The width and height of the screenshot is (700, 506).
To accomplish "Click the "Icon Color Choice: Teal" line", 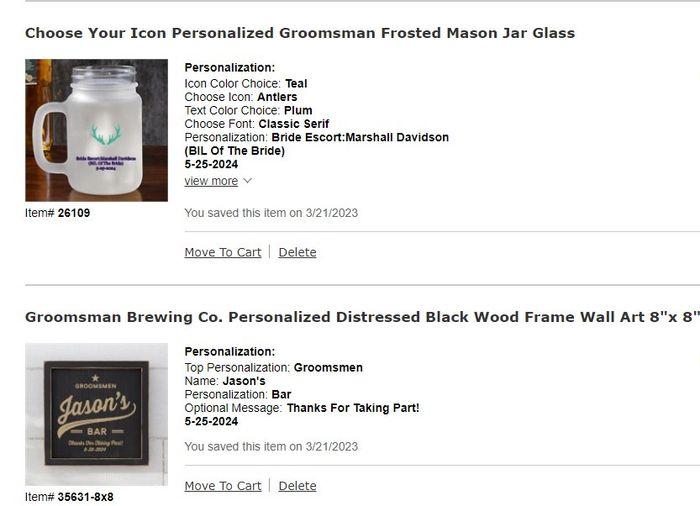I will [x=246, y=84].
